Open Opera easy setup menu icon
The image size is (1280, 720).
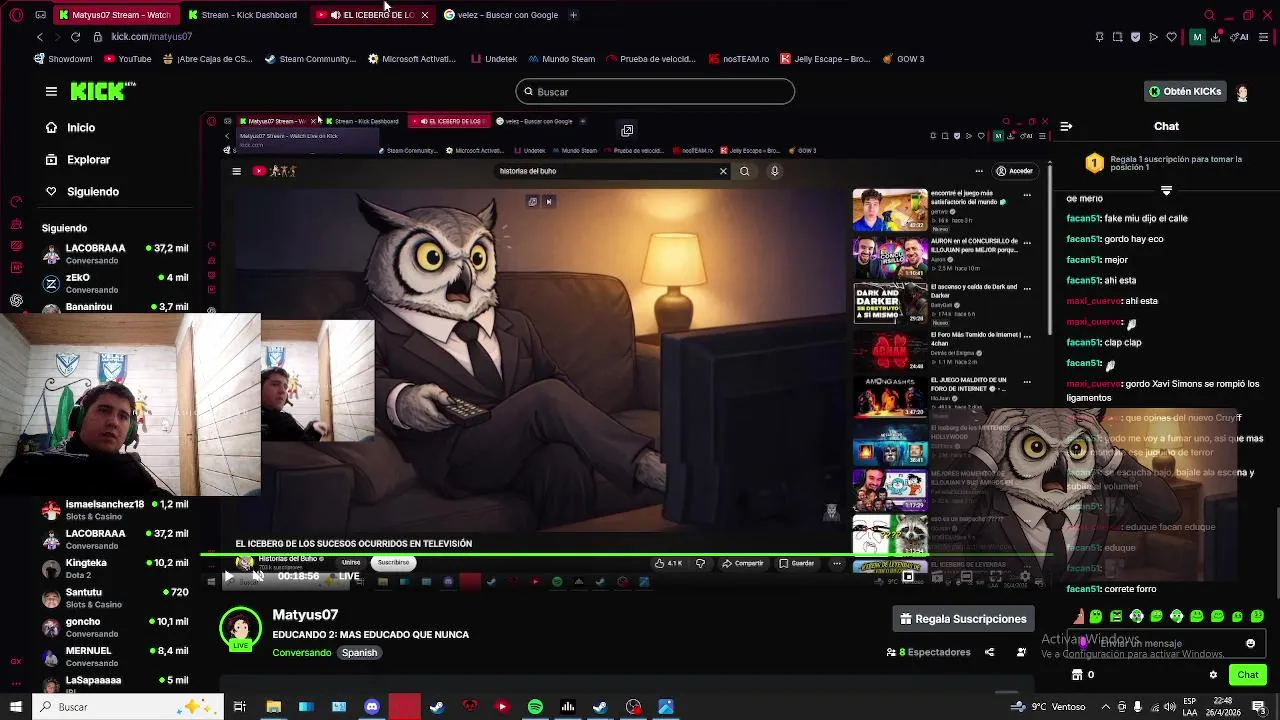pos(1265,37)
